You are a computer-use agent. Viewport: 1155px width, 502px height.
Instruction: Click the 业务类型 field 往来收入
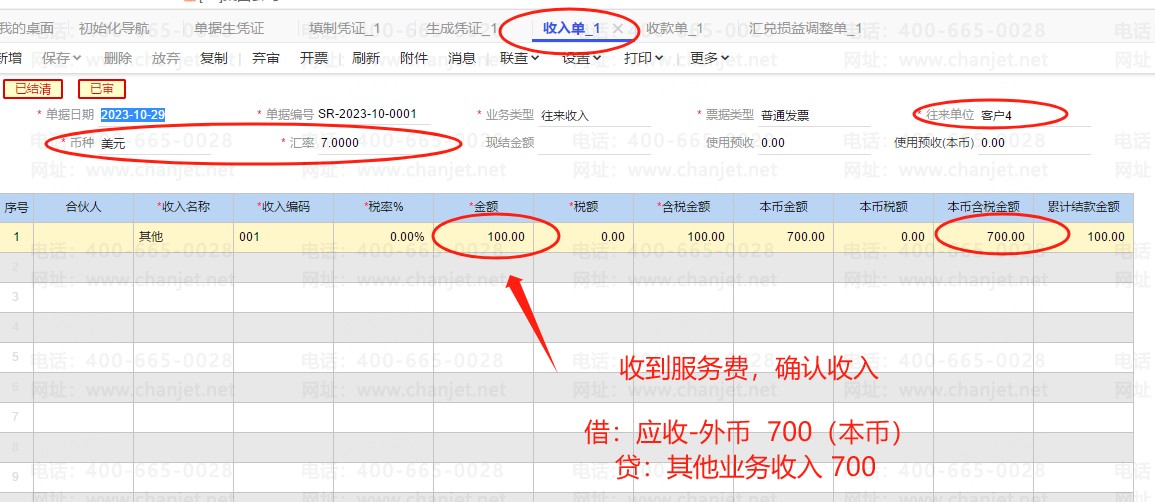[595, 116]
